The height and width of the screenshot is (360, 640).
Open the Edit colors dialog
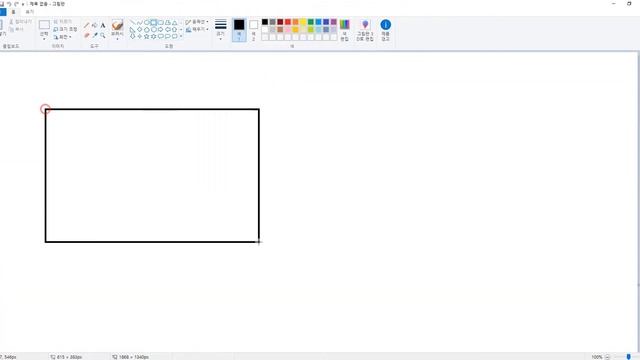point(344,29)
